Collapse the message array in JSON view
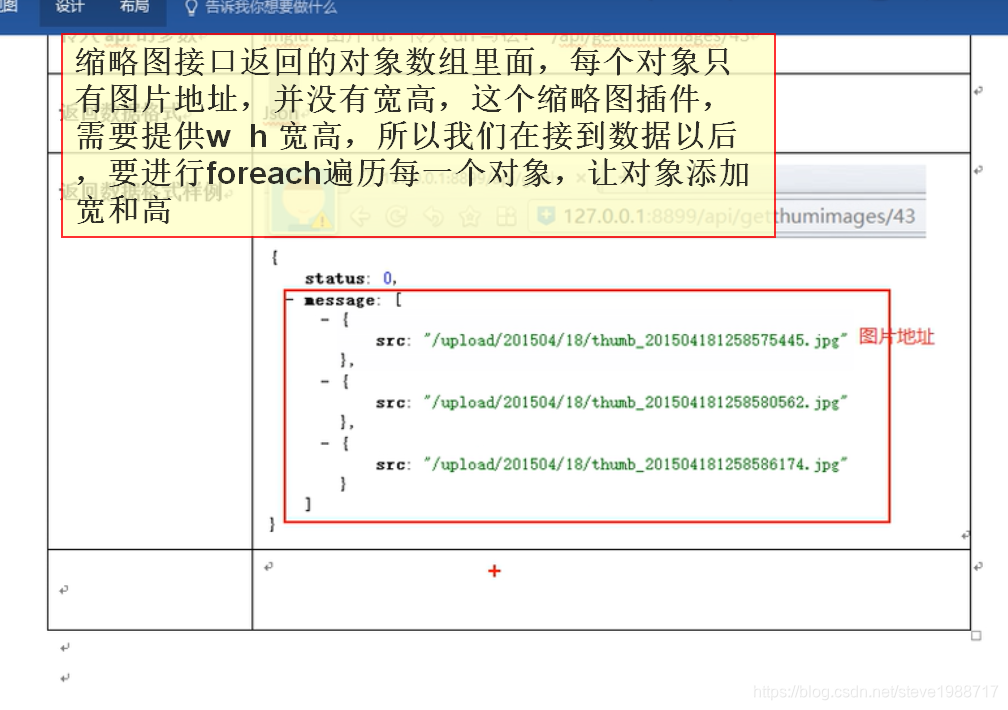 point(291,300)
